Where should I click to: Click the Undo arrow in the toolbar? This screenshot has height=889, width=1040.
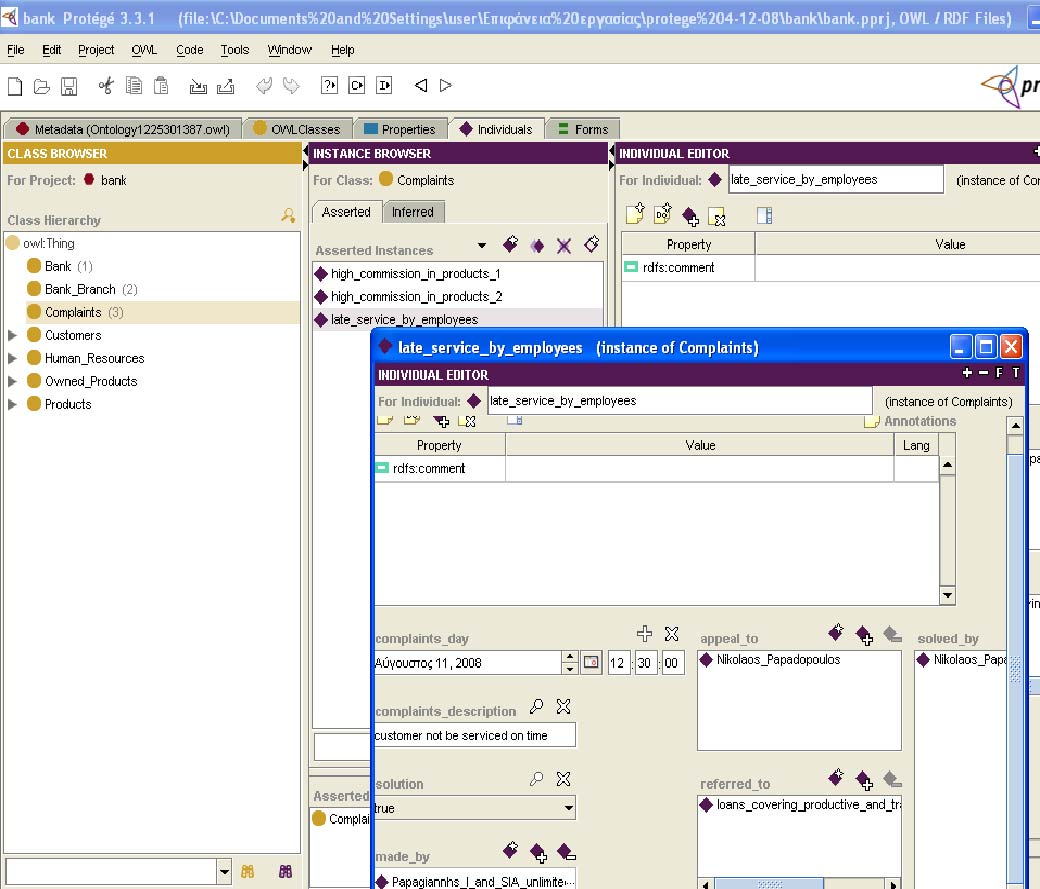[264, 86]
